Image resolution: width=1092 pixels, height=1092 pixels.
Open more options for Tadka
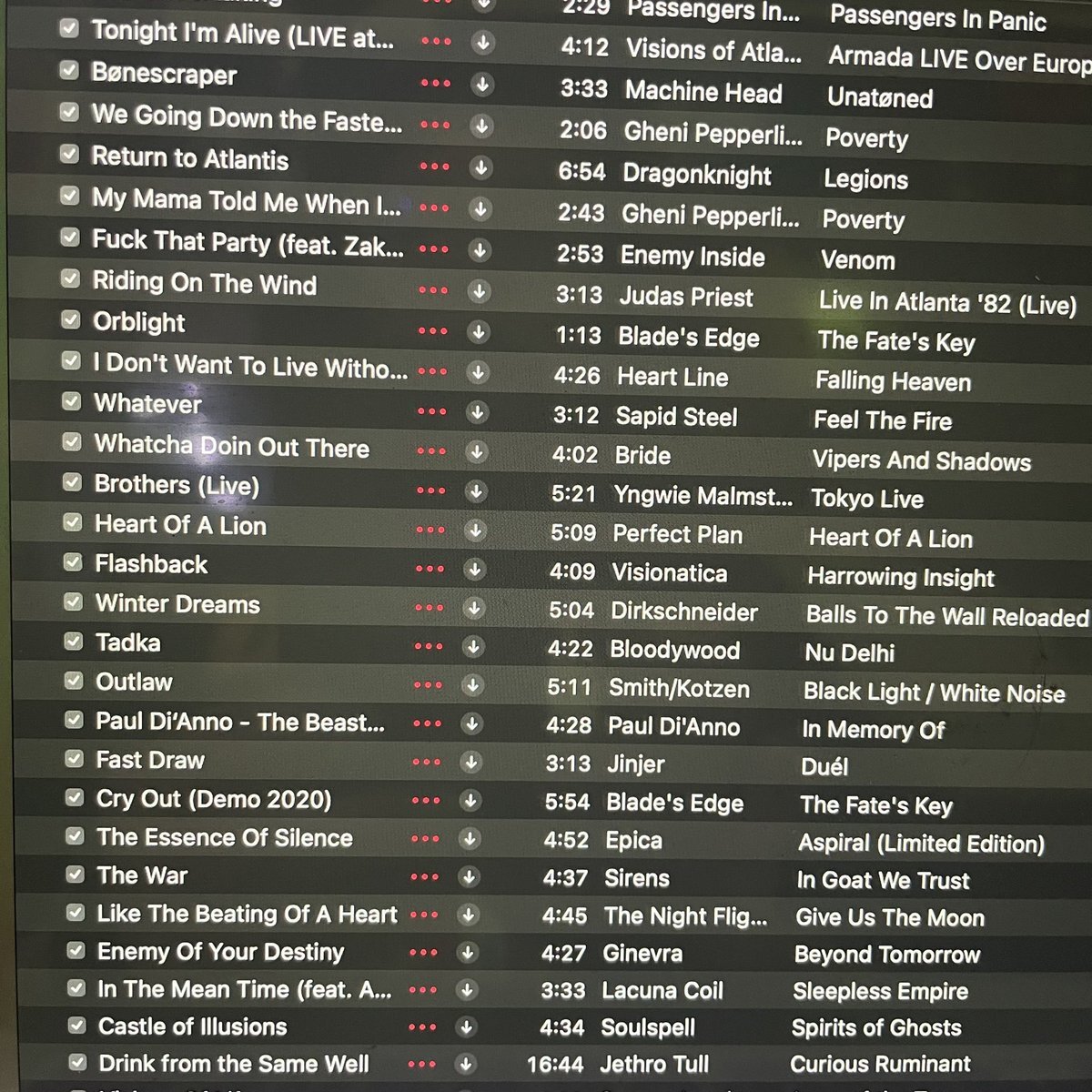[x=428, y=646]
